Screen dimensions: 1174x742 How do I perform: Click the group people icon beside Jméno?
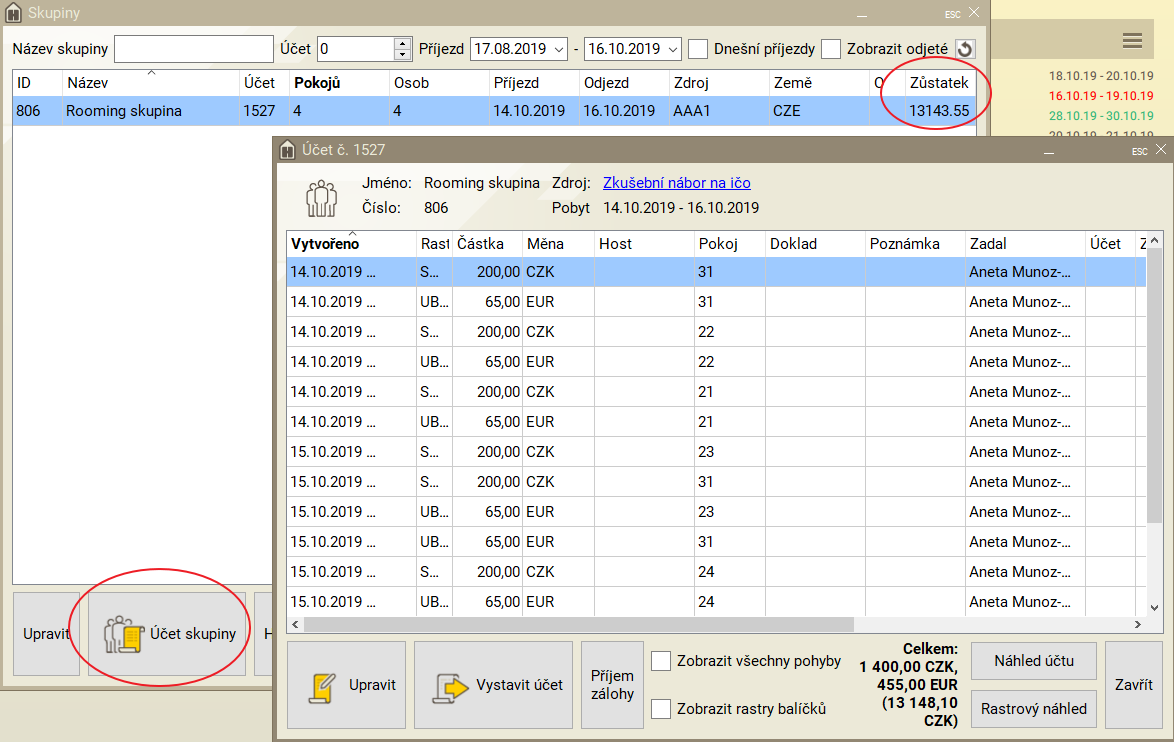click(321, 196)
